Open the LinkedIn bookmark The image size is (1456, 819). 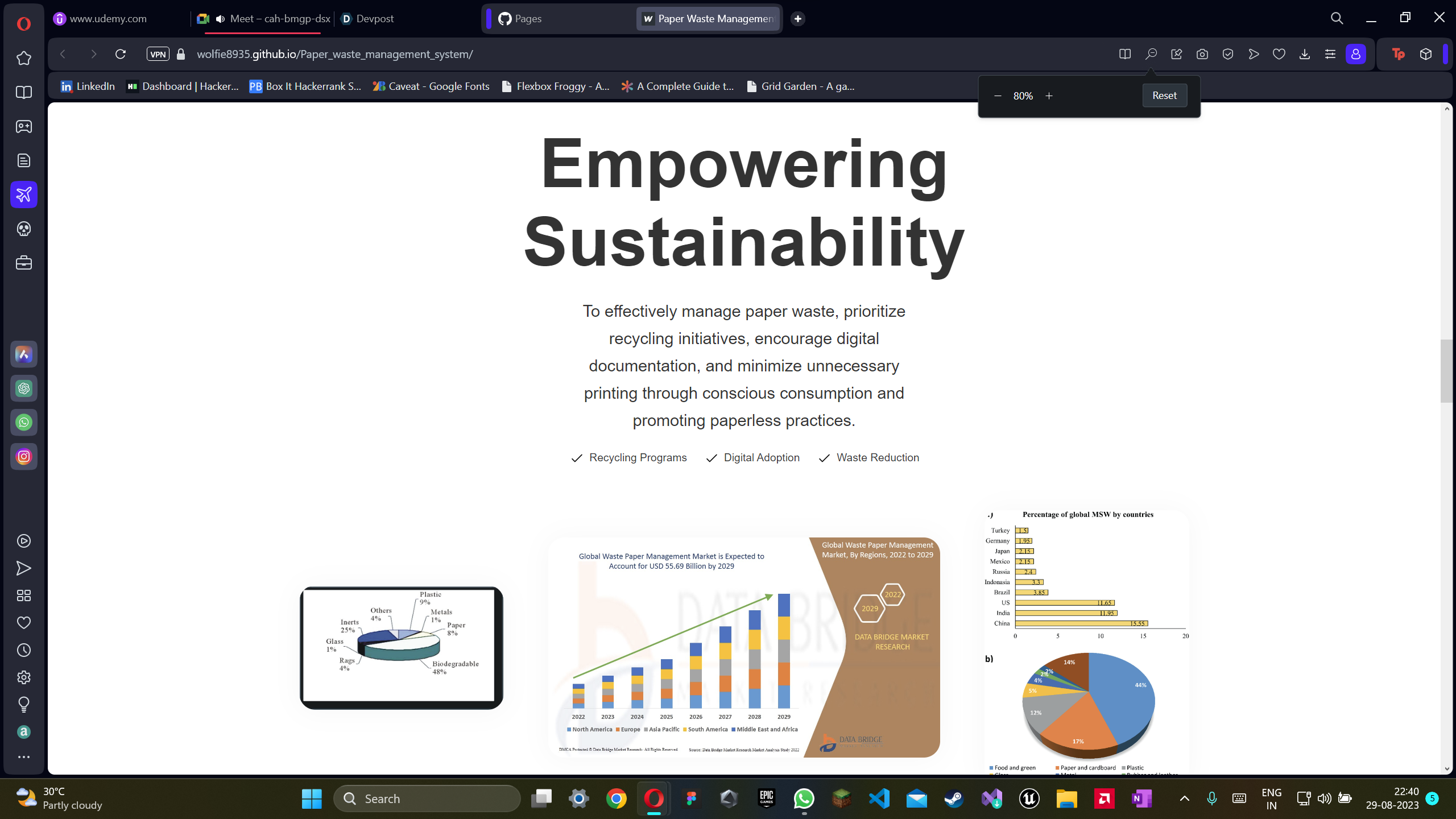[88, 86]
